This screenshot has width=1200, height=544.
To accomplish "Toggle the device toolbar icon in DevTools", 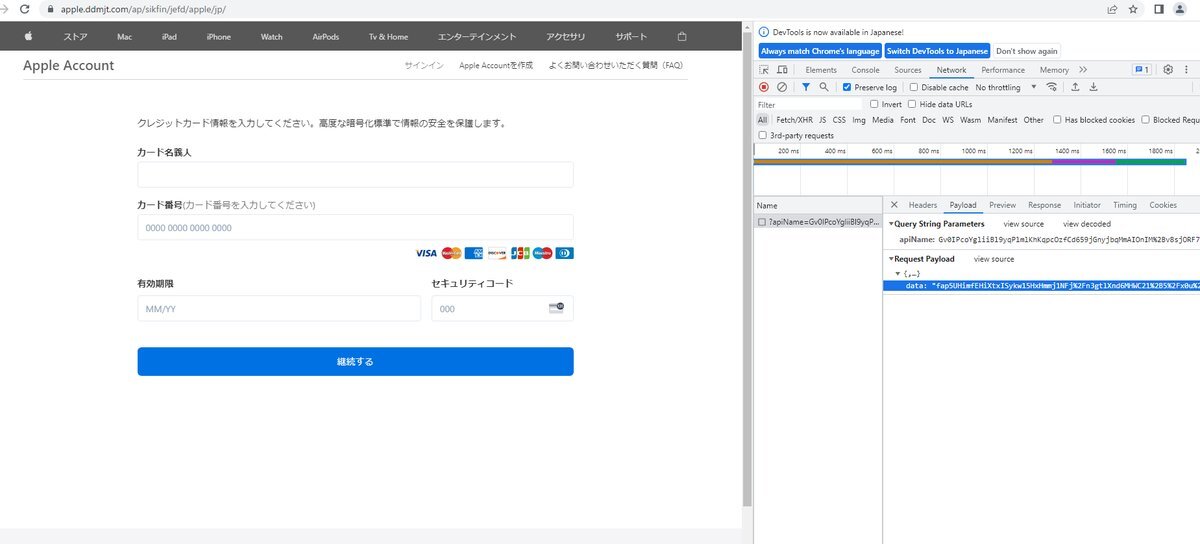I will (784, 70).
